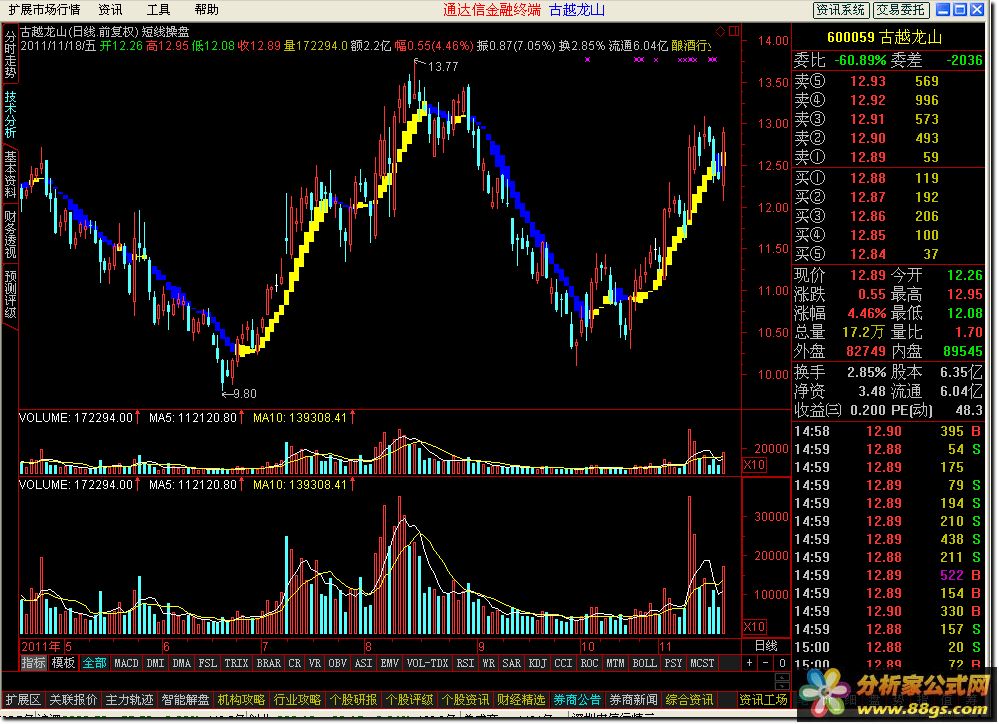Apply the DMI indicator
This screenshot has width=999, height=724.
155,663
